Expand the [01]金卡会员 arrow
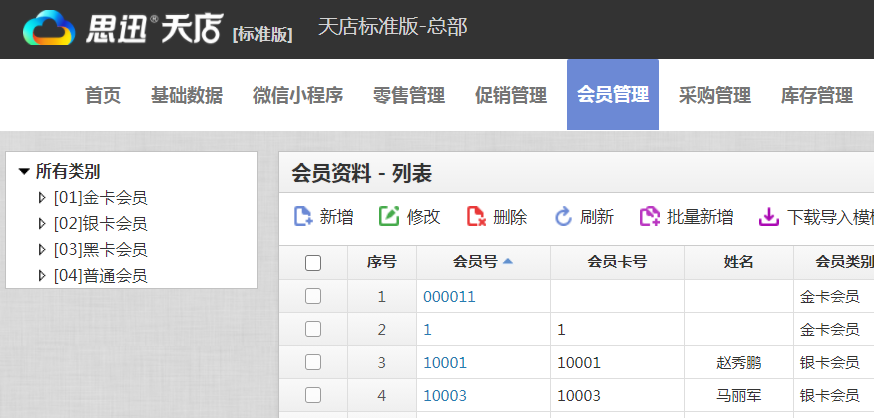The width and height of the screenshot is (874, 418). (42, 197)
